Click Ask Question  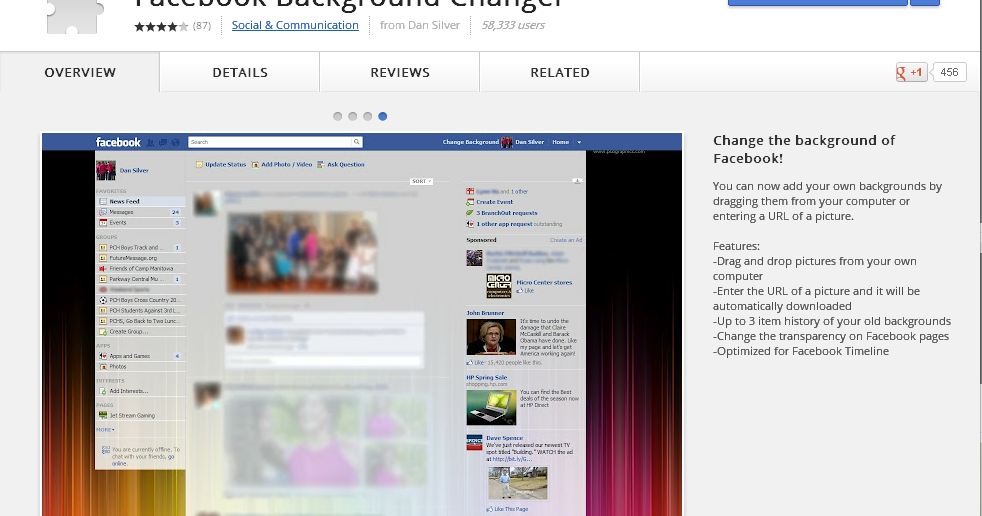(341, 165)
